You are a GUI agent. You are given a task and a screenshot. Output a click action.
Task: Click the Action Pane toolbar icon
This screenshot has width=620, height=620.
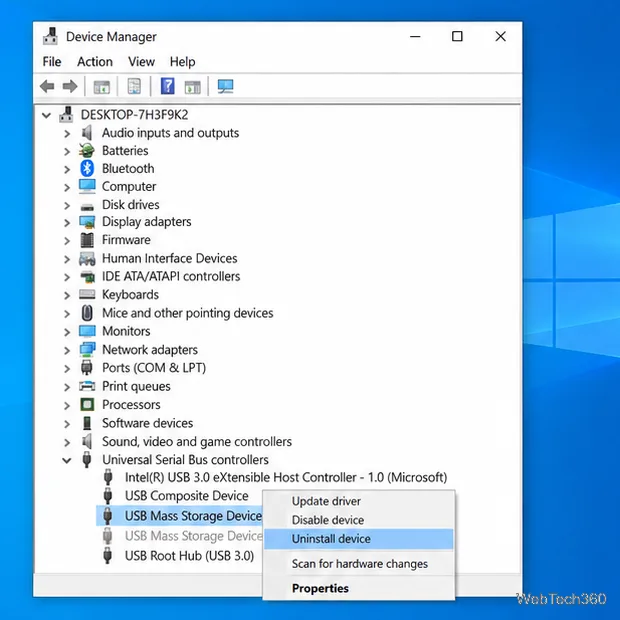[x=193, y=87]
